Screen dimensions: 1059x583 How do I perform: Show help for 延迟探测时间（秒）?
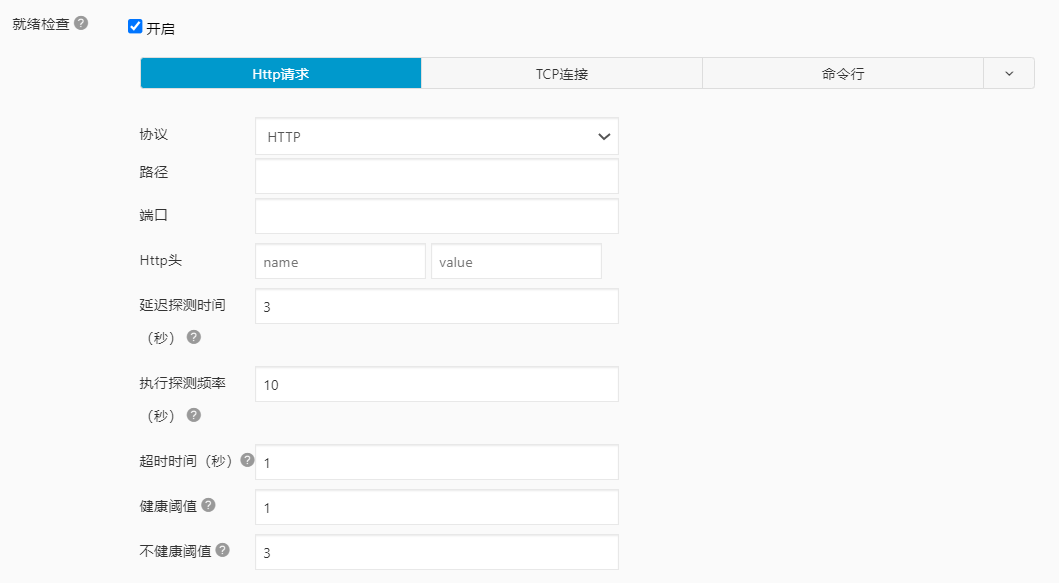pyautogui.click(x=194, y=337)
